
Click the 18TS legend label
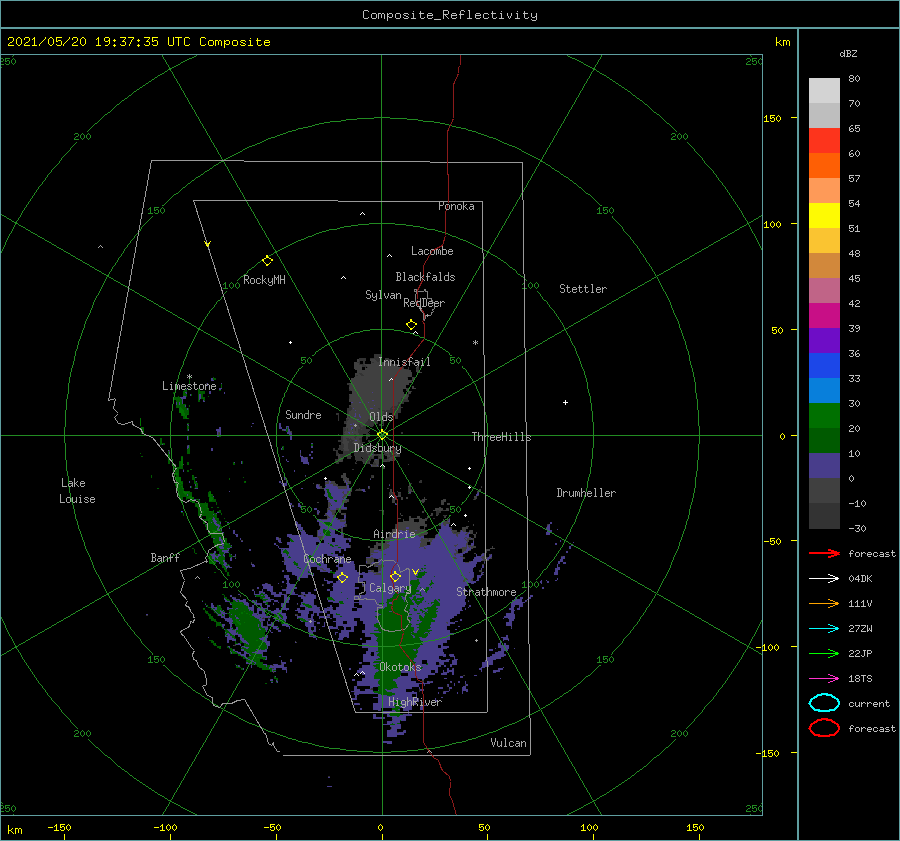point(860,679)
